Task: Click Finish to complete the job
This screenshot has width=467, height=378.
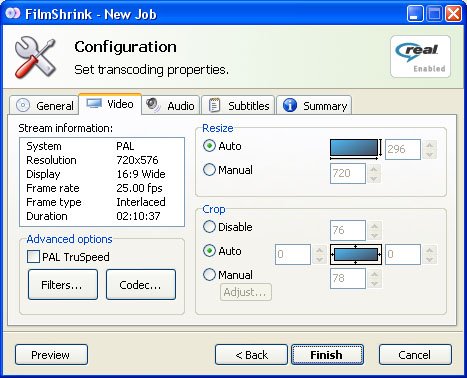Action: point(327,355)
